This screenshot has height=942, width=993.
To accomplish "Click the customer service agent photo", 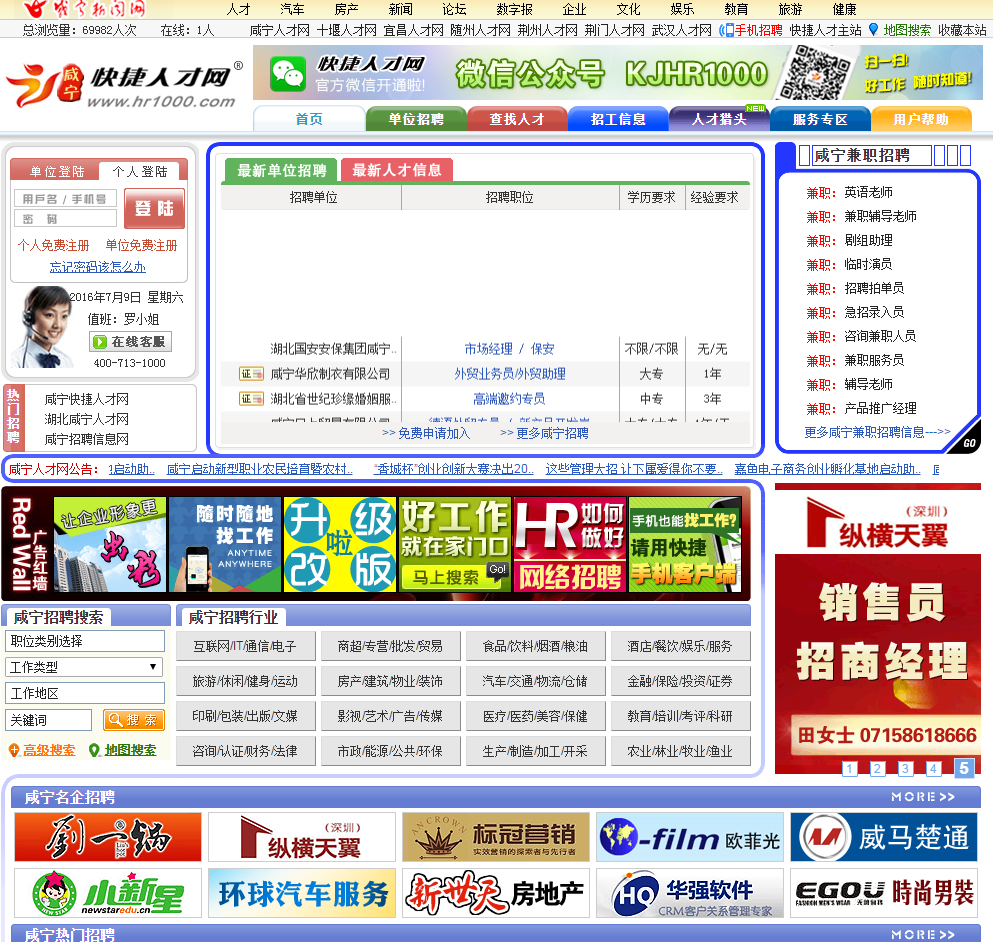I will pyautogui.click(x=41, y=327).
